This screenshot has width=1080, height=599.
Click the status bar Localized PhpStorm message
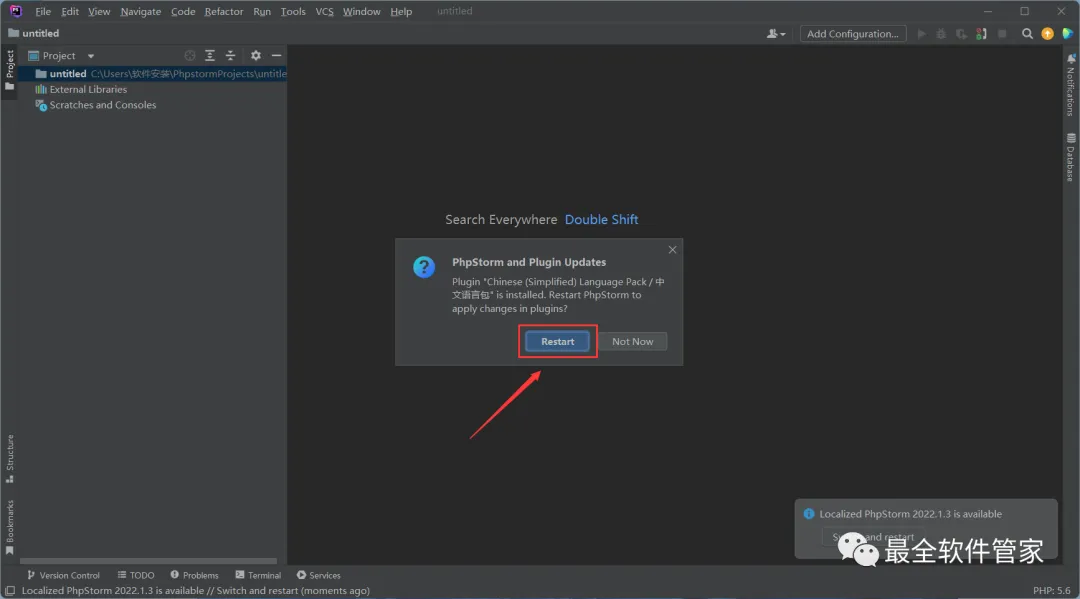tap(196, 591)
